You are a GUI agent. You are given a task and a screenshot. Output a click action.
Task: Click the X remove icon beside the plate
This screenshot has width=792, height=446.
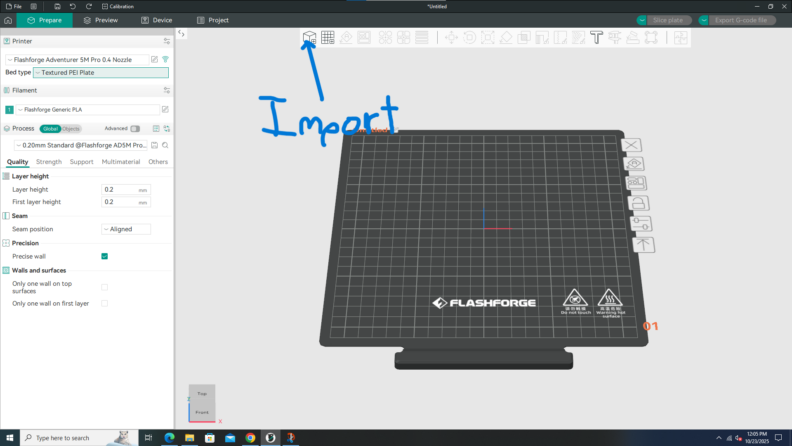click(631, 145)
